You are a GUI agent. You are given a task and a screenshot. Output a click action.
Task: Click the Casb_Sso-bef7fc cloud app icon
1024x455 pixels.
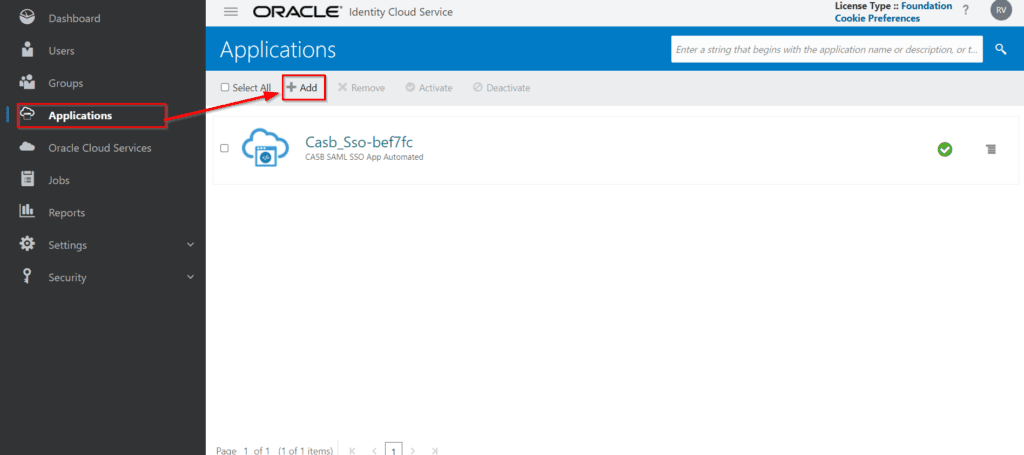click(265, 148)
